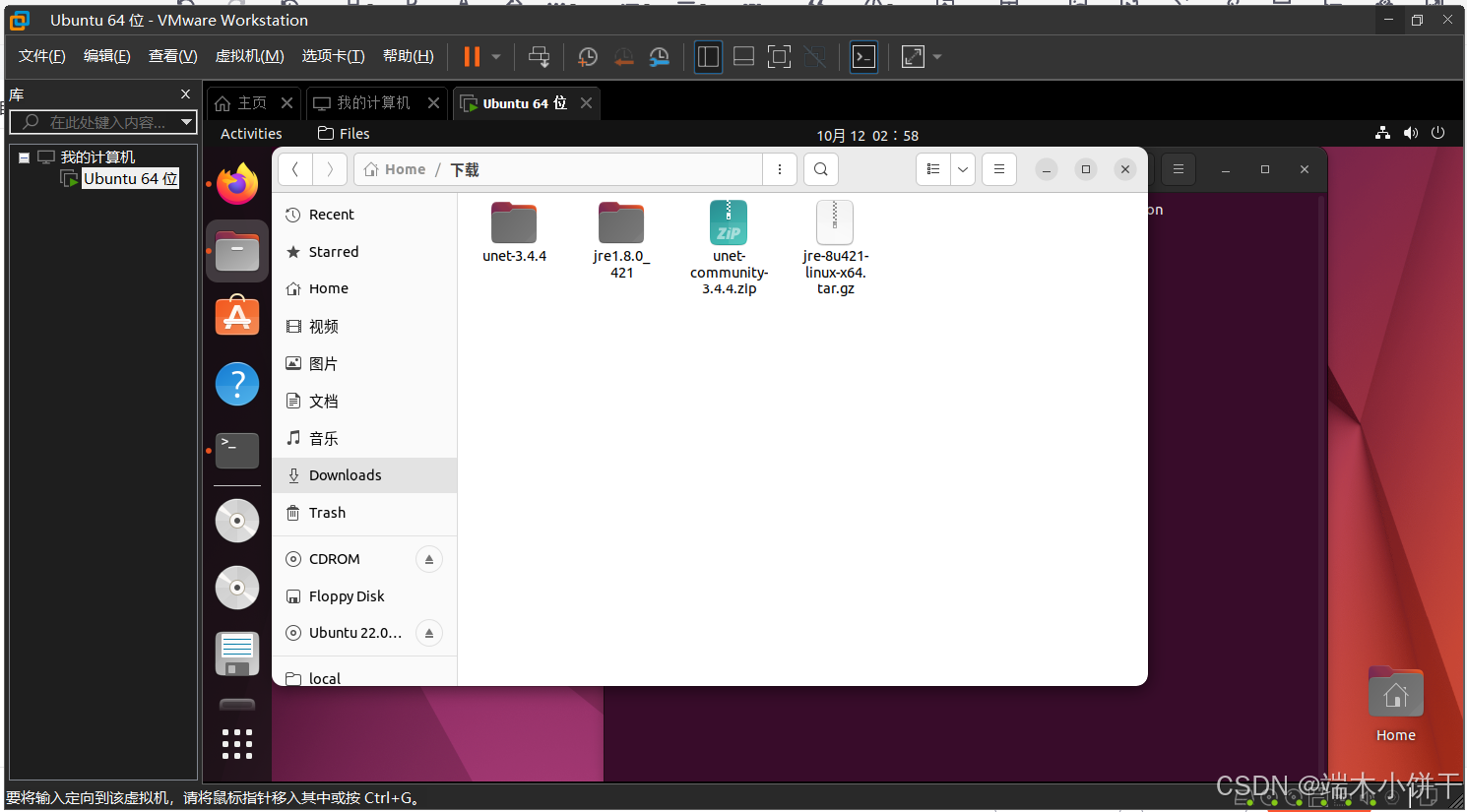Select the unet-community-3.4.4.zip file
This screenshot has width=1467, height=812.
(x=729, y=248)
